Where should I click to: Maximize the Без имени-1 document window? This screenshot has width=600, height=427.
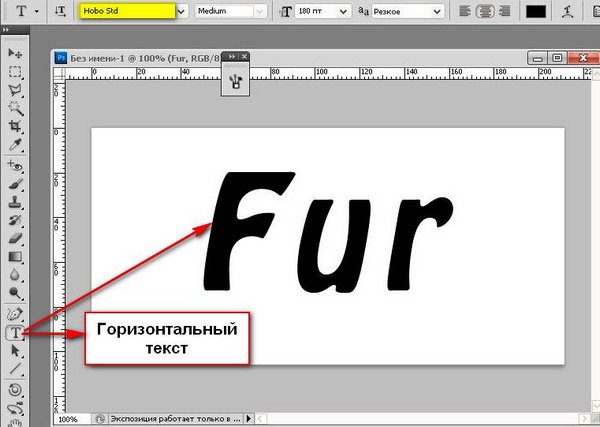point(558,59)
